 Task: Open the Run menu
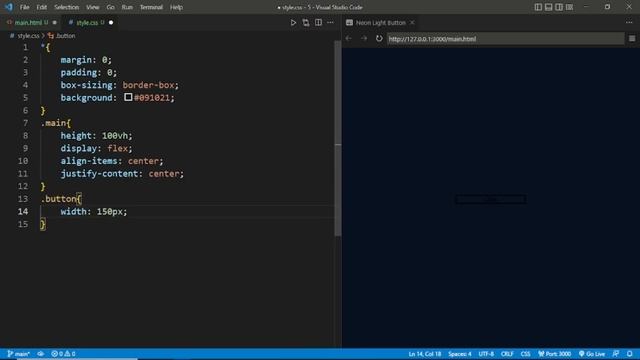click(x=127, y=7)
